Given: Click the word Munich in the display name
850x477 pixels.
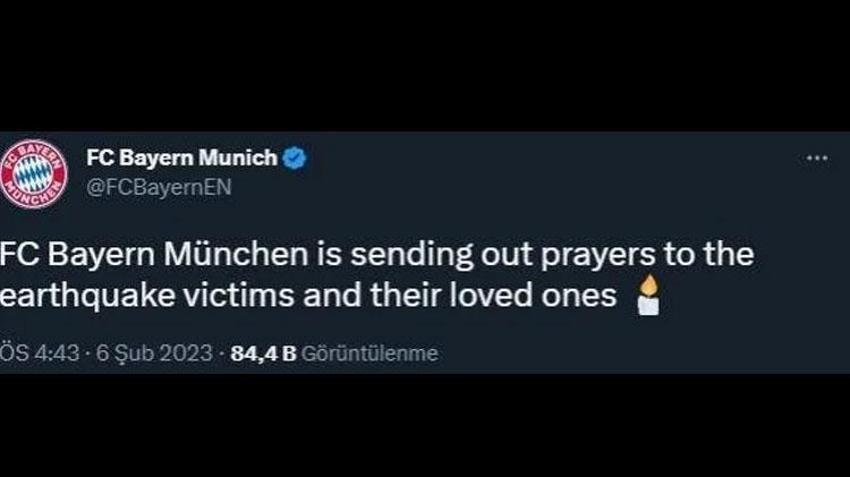Looking at the screenshot, I should tap(238, 158).
